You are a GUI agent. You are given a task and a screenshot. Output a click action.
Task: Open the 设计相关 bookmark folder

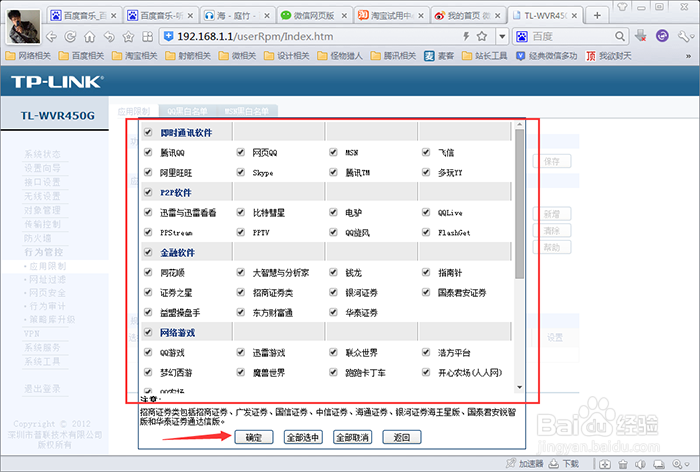(287, 56)
